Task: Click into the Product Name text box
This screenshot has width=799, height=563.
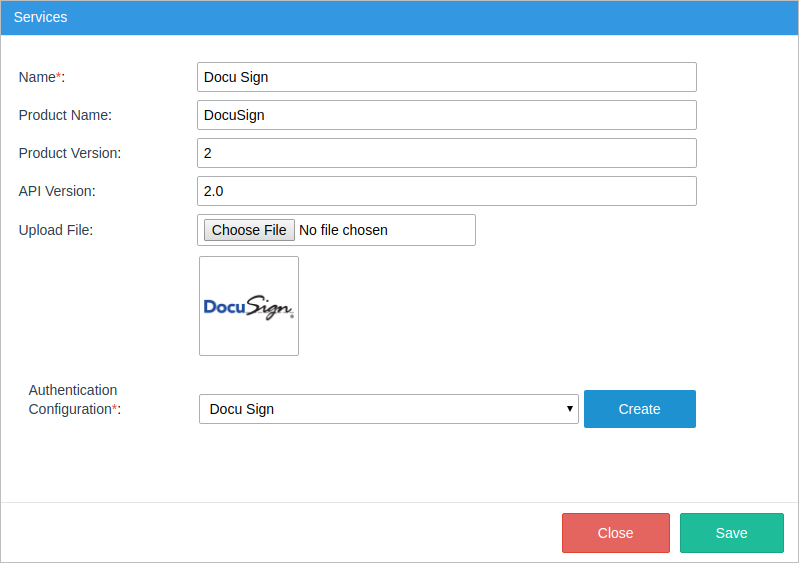Action: click(446, 115)
